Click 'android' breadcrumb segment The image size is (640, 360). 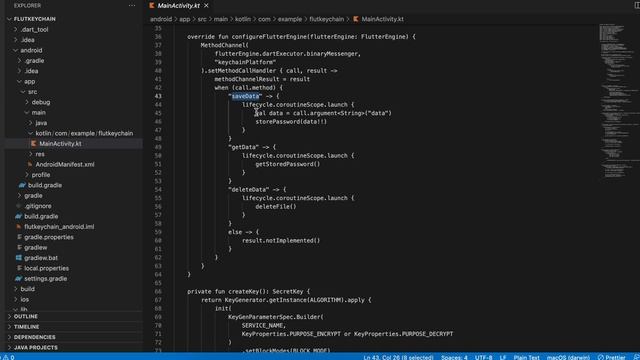tap(161, 19)
